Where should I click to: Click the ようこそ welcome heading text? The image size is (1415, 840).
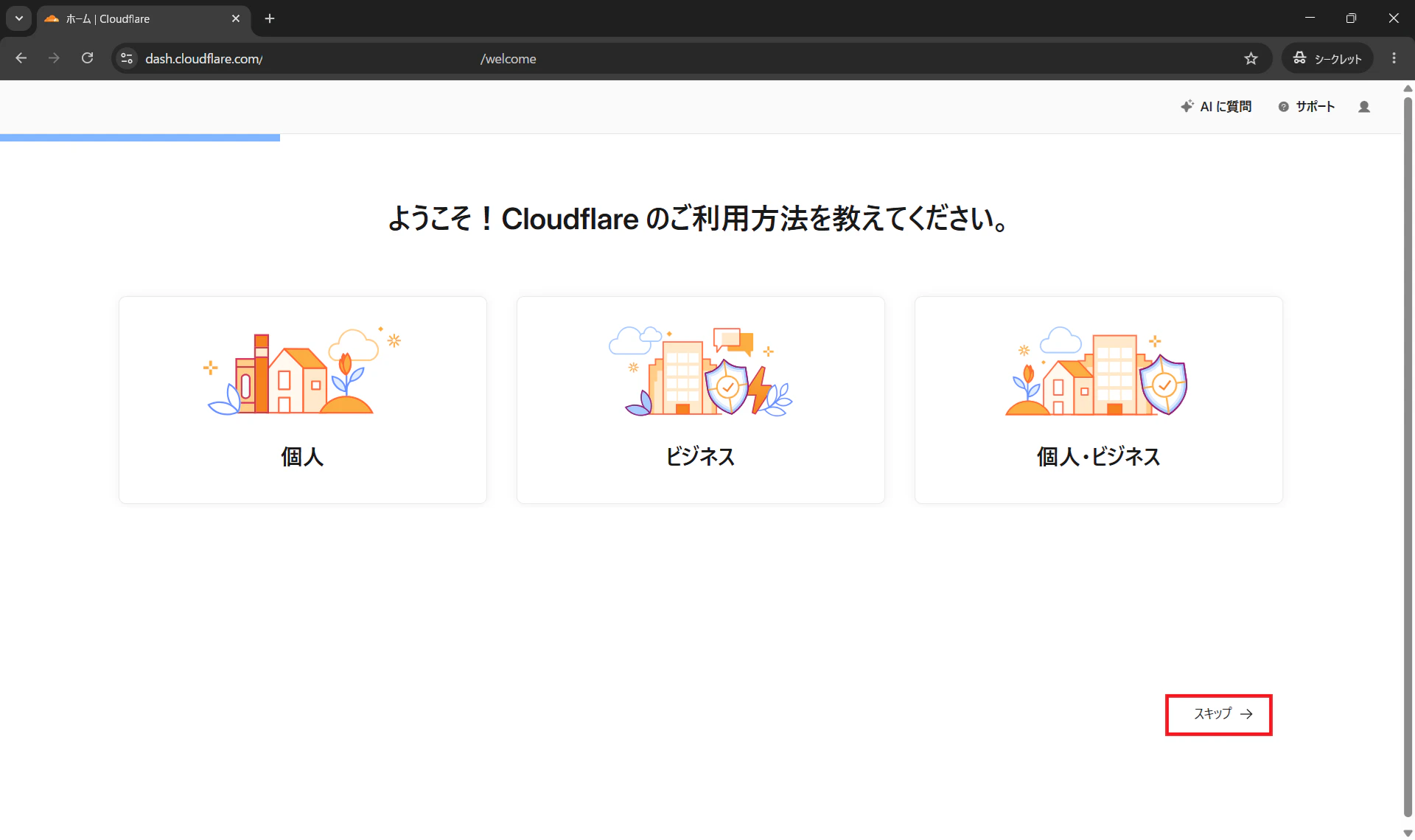click(698, 219)
